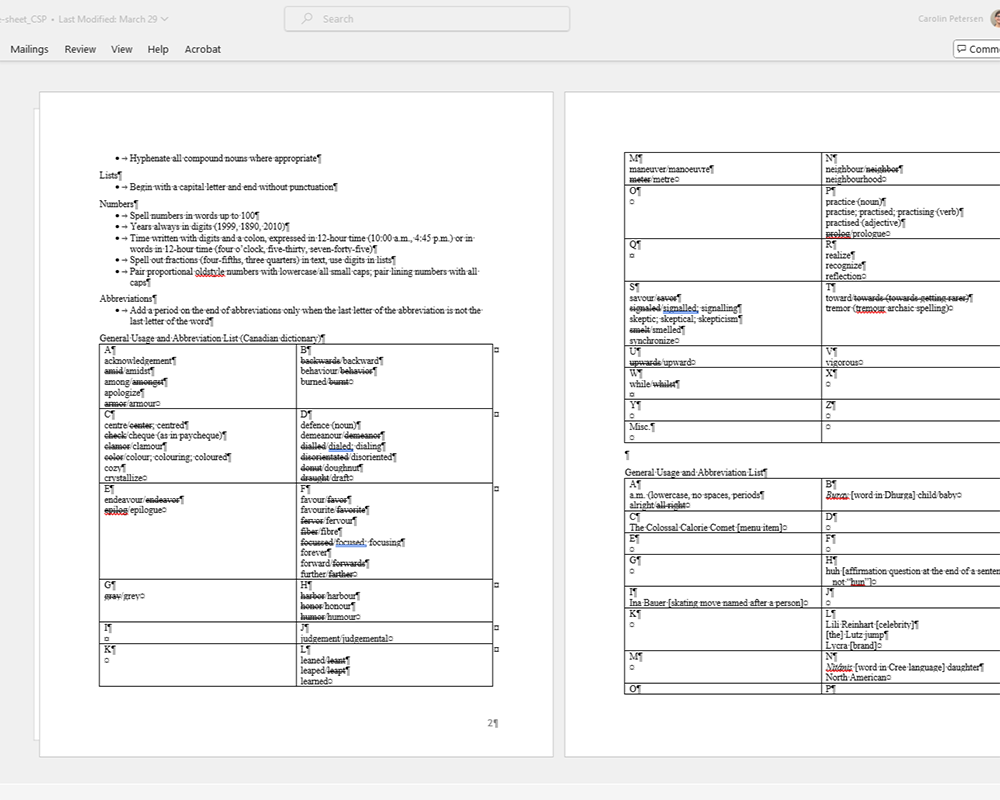
Task: Open the Acrobat tab
Action: pyautogui.click(x=203, y=49)
